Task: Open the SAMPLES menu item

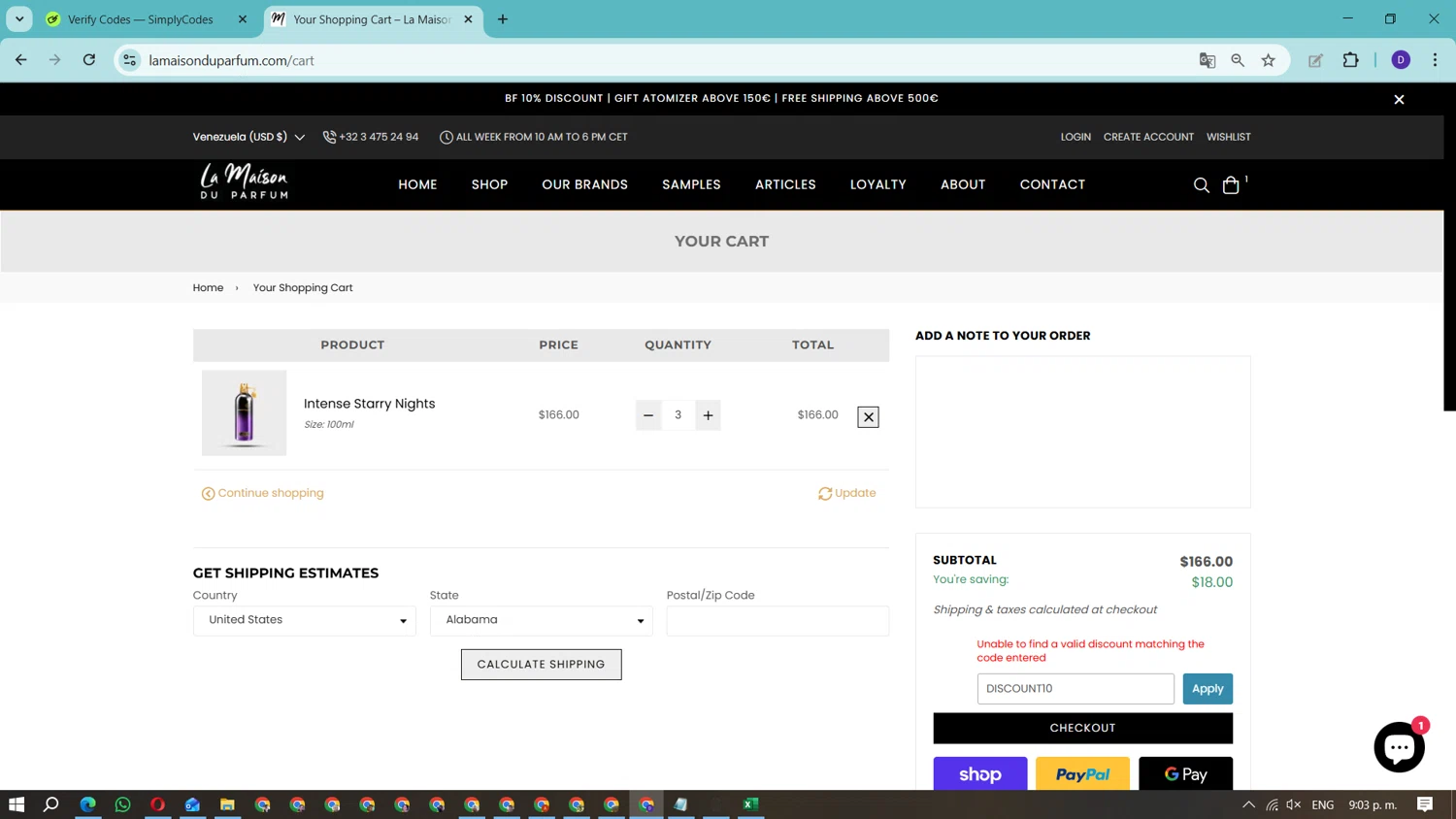Action: [x=691, y=184]
